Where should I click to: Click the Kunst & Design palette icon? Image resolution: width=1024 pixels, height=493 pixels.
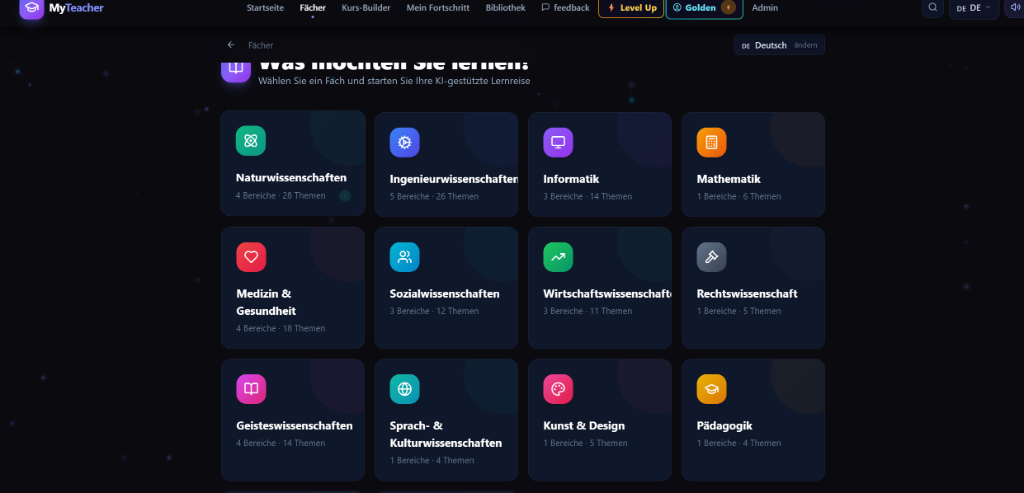tap(558, 389)
